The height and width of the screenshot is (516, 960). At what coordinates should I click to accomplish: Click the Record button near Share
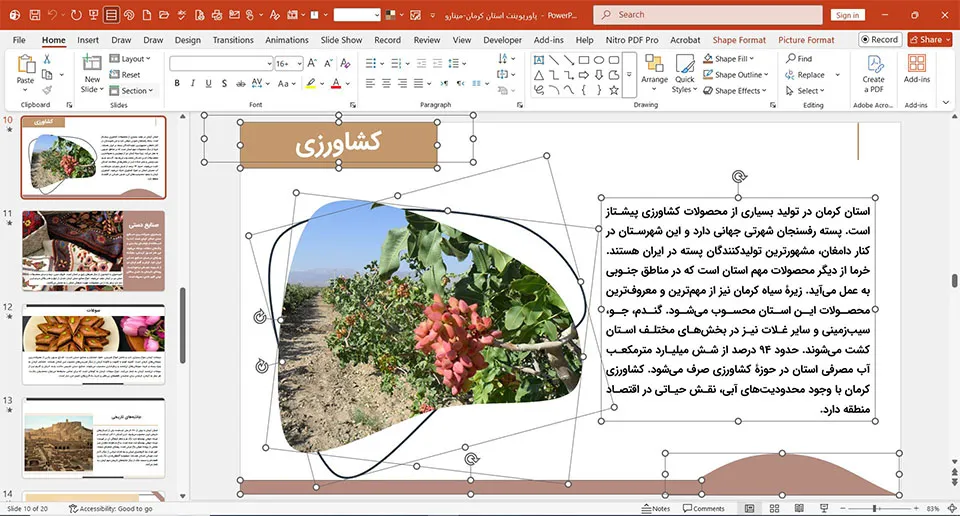[x=880, y=40]
